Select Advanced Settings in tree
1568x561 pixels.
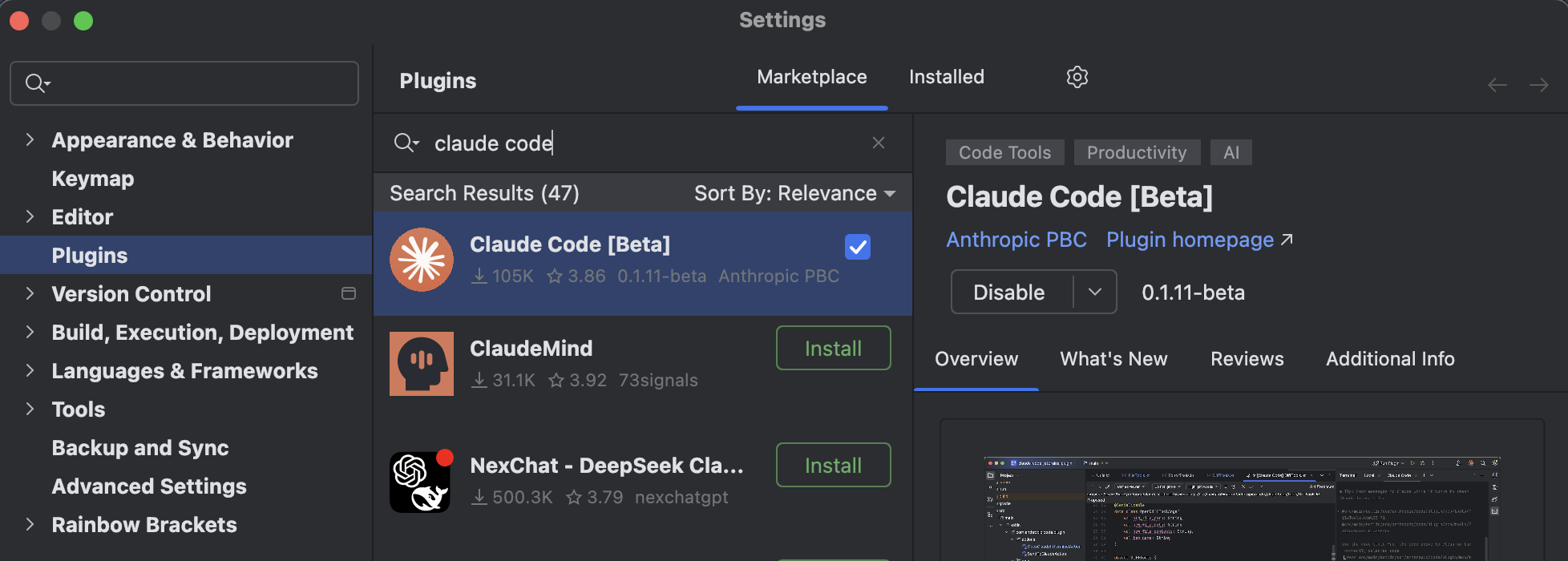[149, 486]
